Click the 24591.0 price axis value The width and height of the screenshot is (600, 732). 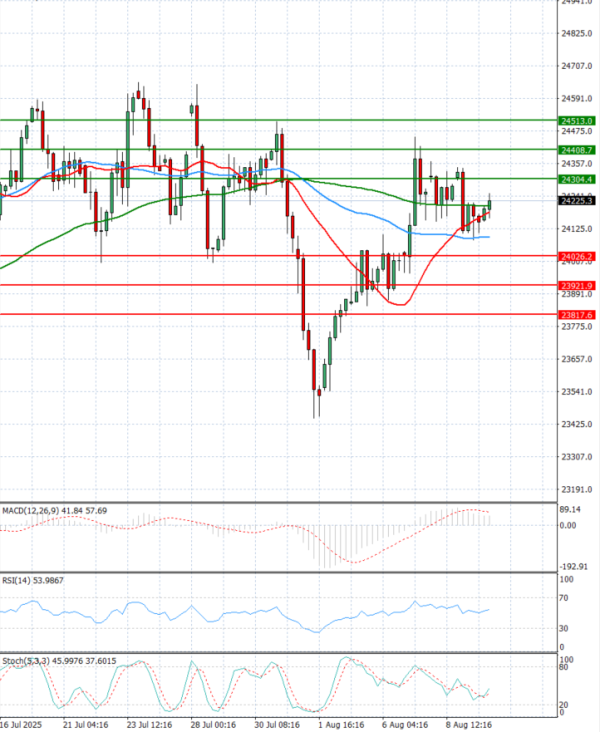(x=577, y=99)
